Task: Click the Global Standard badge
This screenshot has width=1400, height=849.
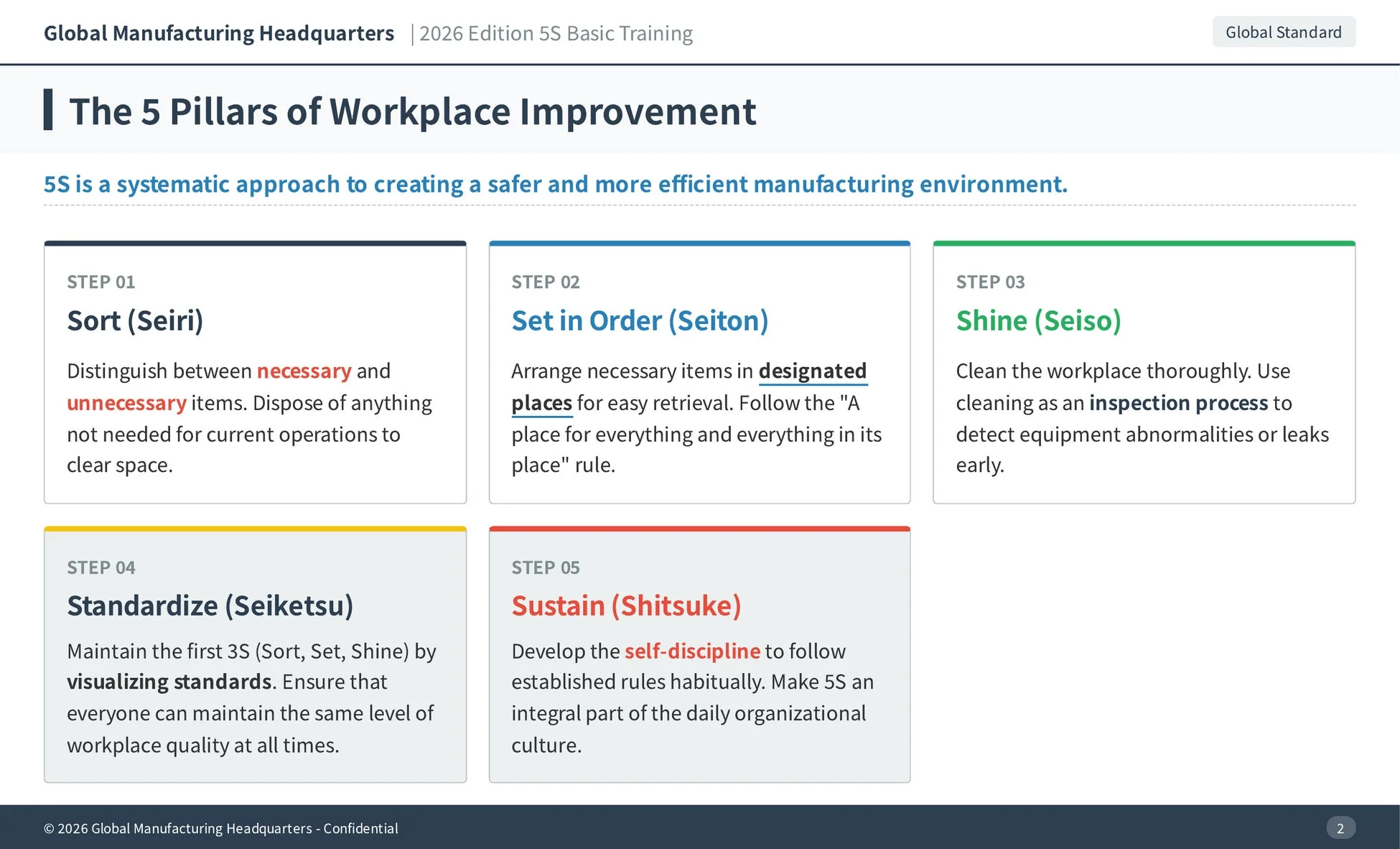Action: [x=1283, y=32]
